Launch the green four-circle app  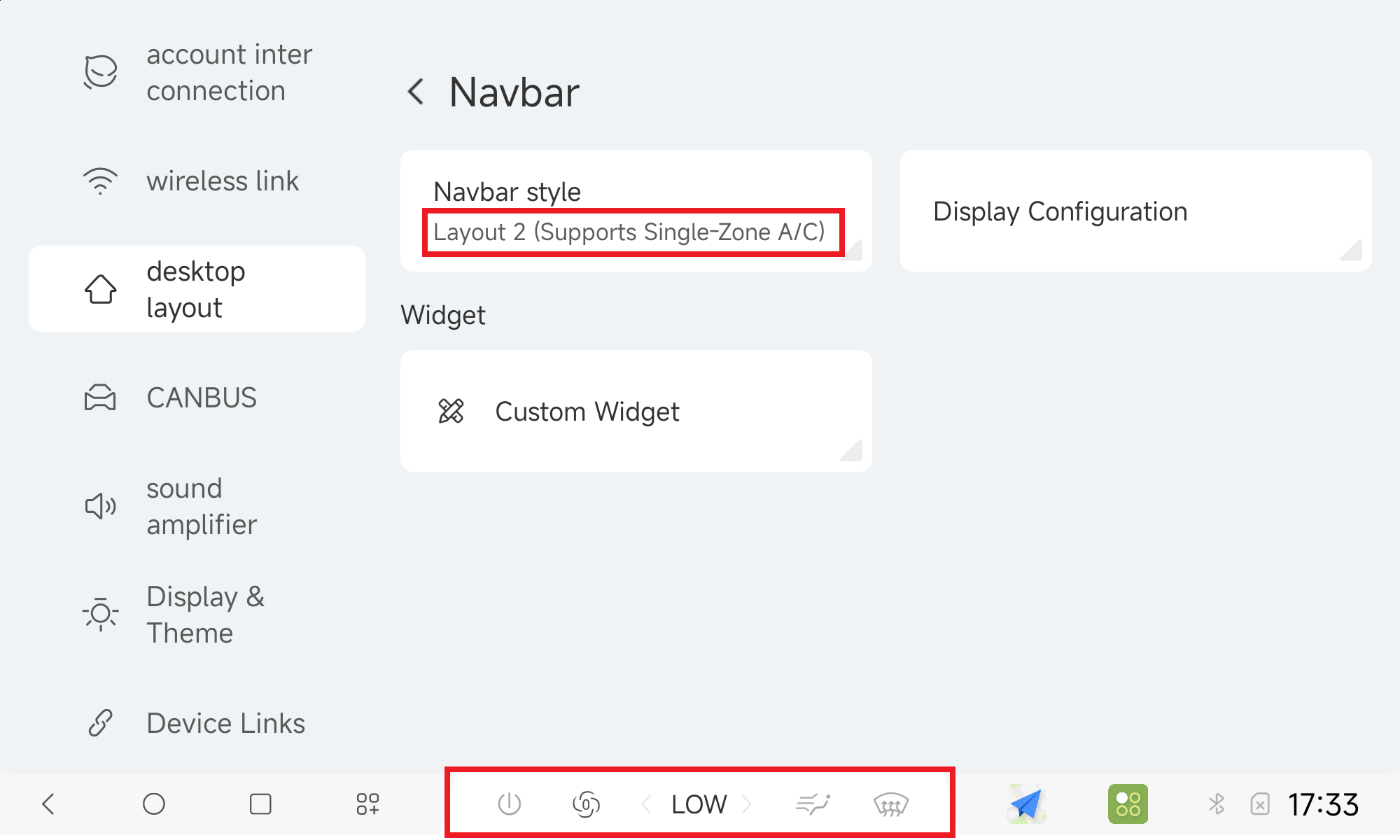(1128, 804)
